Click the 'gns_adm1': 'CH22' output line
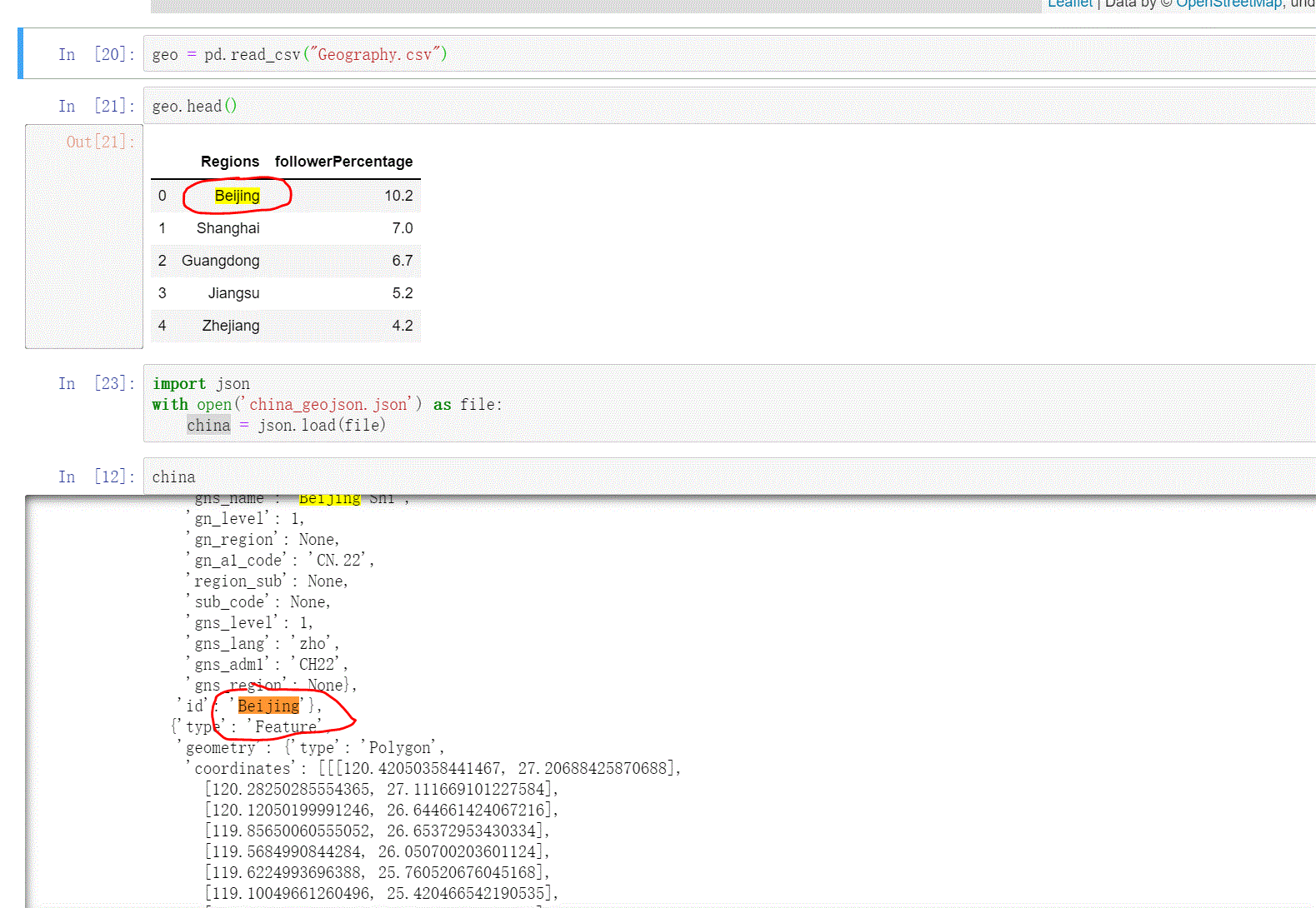1316x908 pixels. pyautogui.click(x=267, y=664)
